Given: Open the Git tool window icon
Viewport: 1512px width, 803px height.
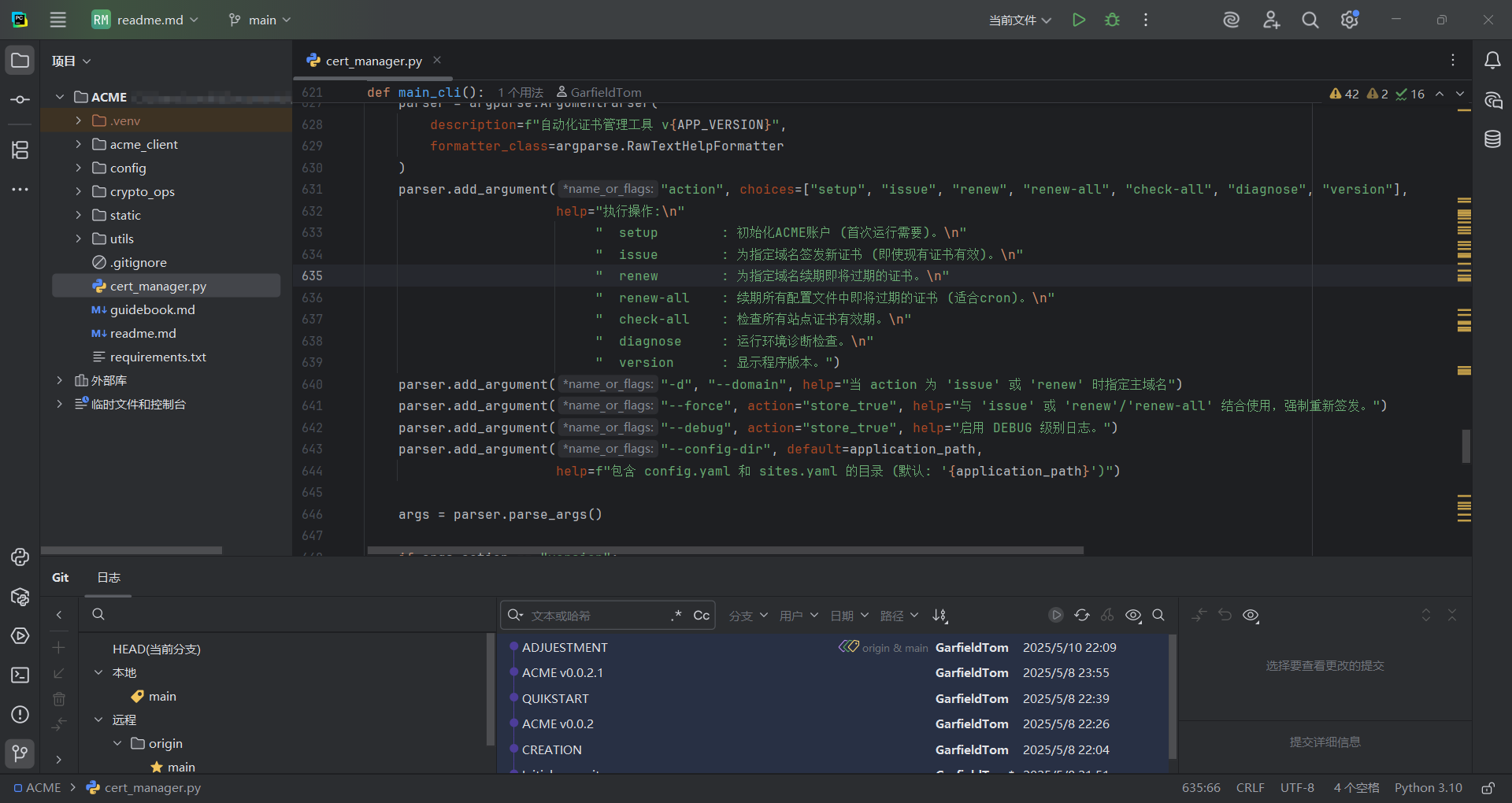Looking at the screenshot, I should pos(20,753).
